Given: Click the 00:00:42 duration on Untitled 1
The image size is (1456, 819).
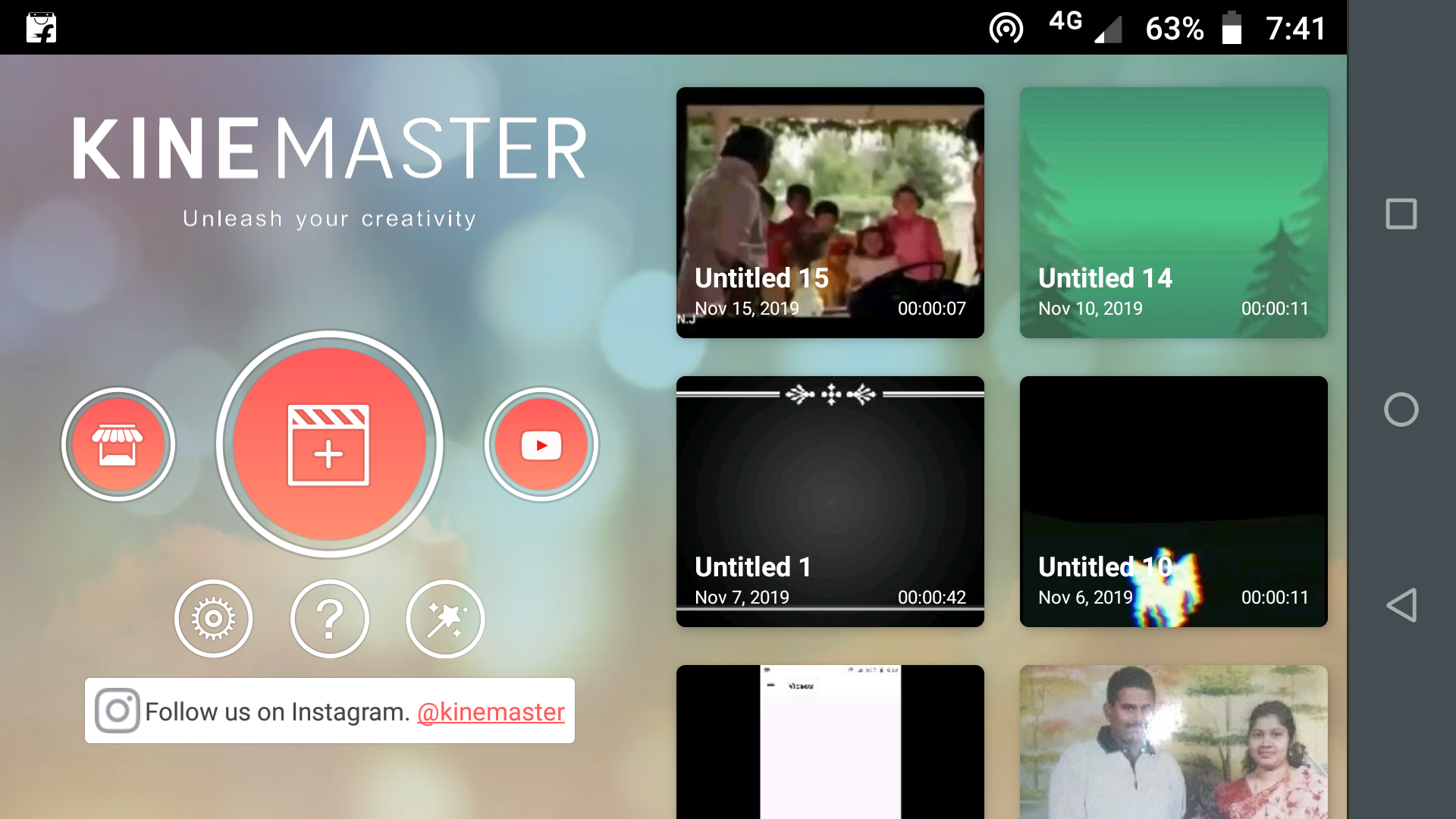Looking at the screenshot, I should 932,598.
